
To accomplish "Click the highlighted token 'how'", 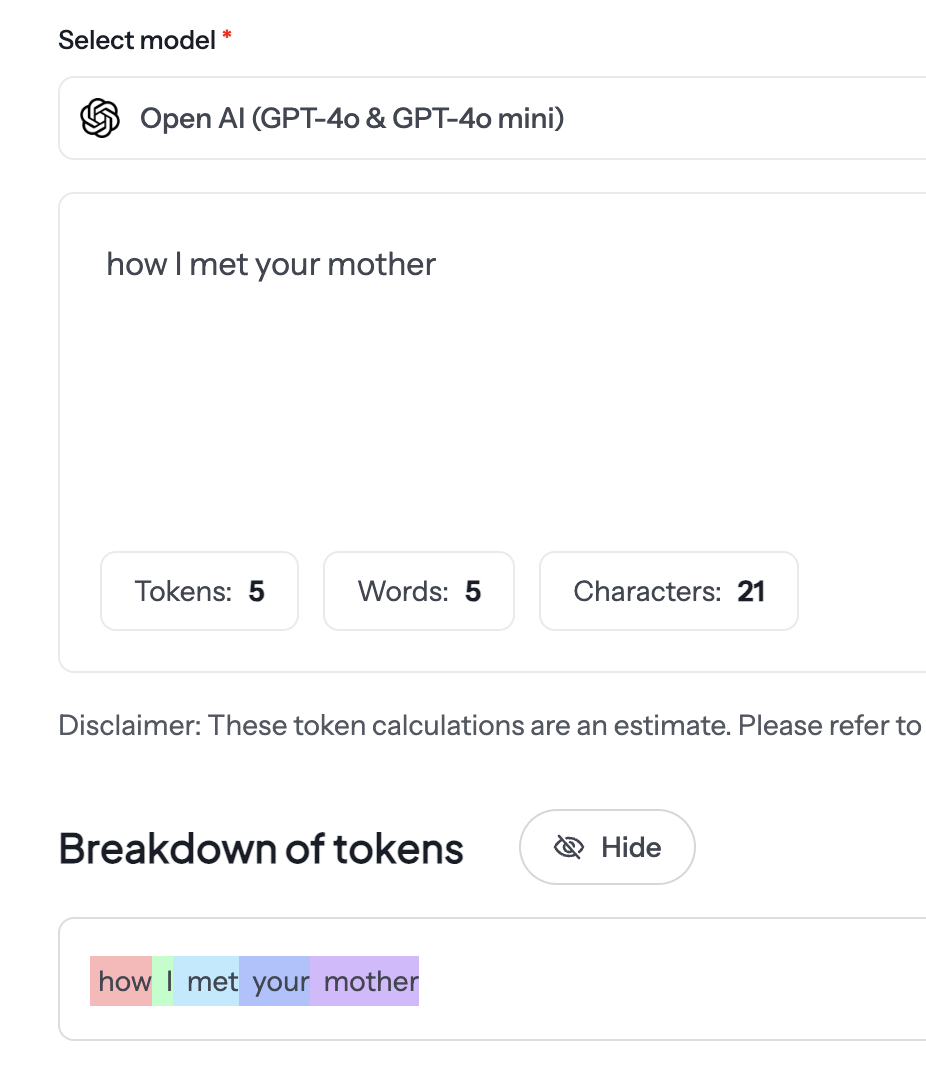I will pyautogui.click(x=122, y=981).
